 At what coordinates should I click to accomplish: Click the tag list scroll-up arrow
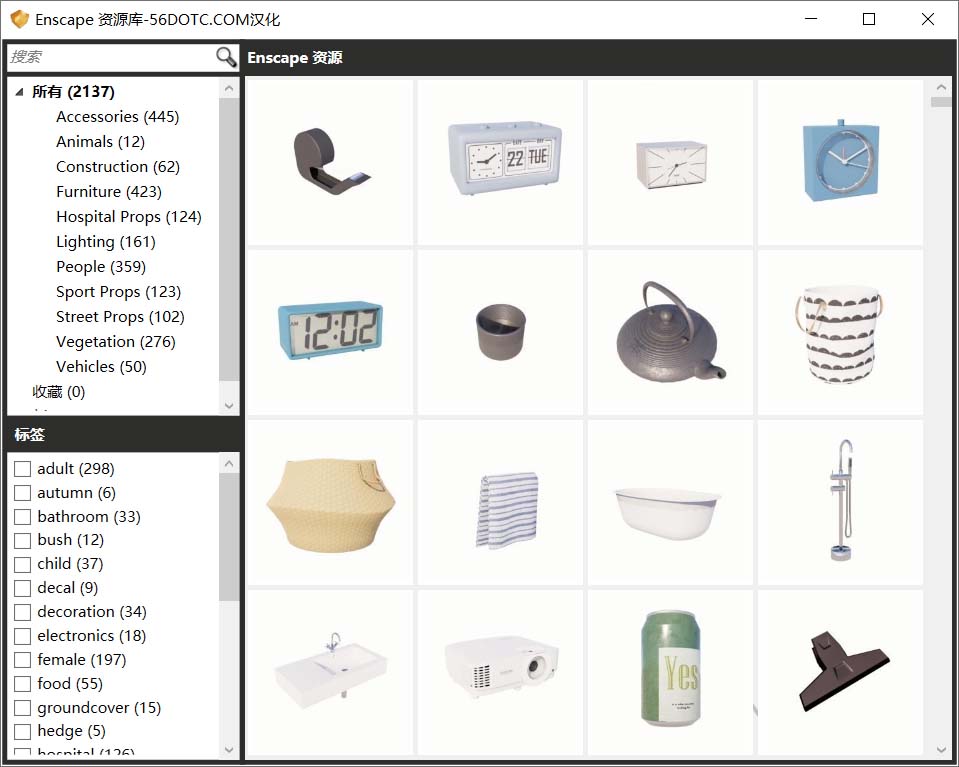(229, 464)
